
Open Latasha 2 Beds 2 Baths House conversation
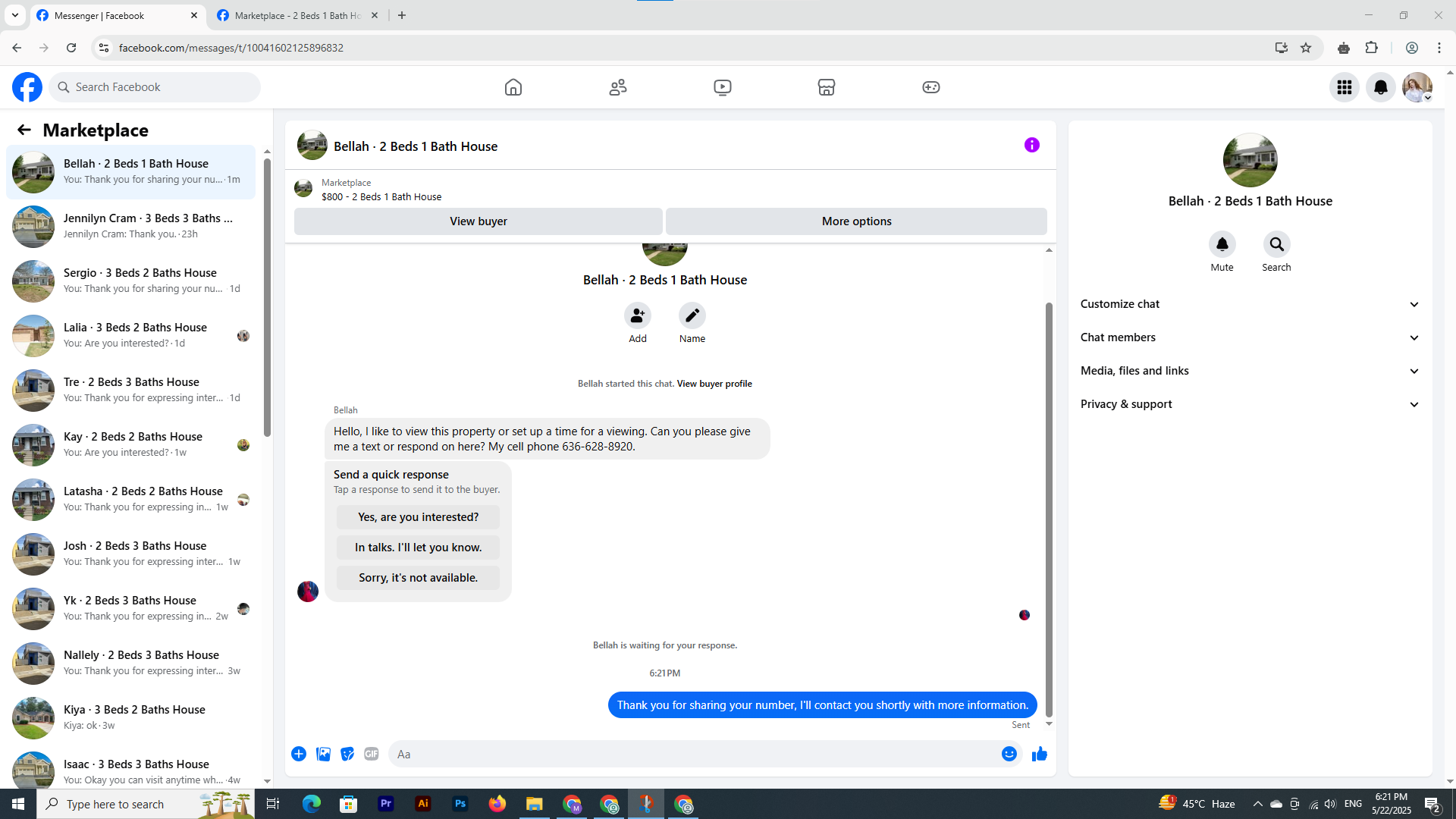point(131,499)
